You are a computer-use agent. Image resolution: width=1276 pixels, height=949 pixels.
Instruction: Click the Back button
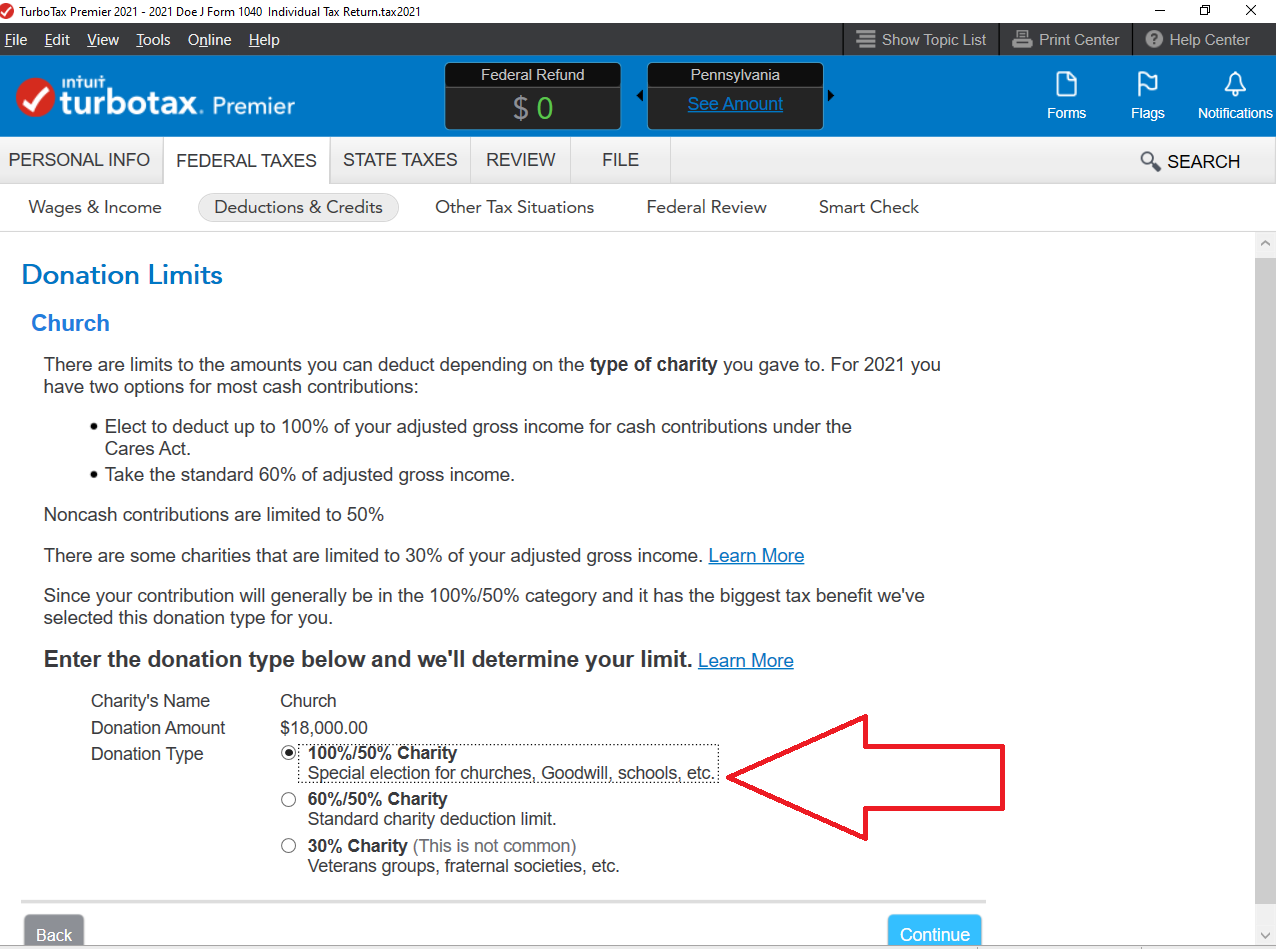coord(54,932)
